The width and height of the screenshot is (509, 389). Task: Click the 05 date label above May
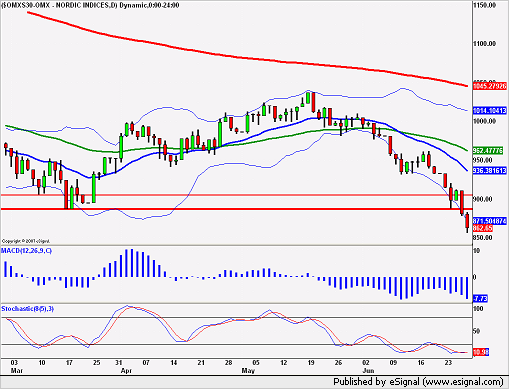coord(256,363)
